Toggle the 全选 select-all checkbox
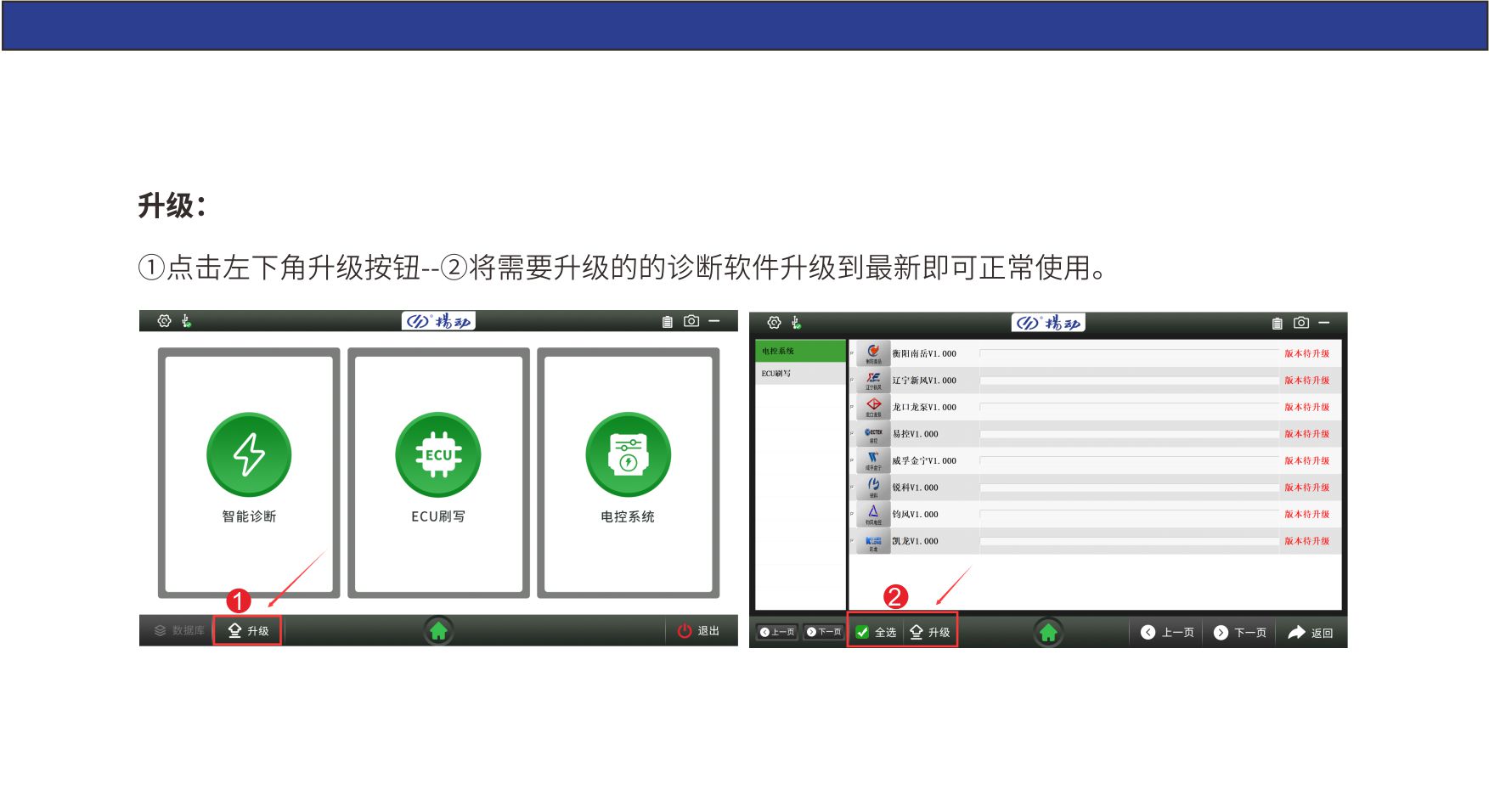Viewport: 1489px width, 812px height. 863,632
